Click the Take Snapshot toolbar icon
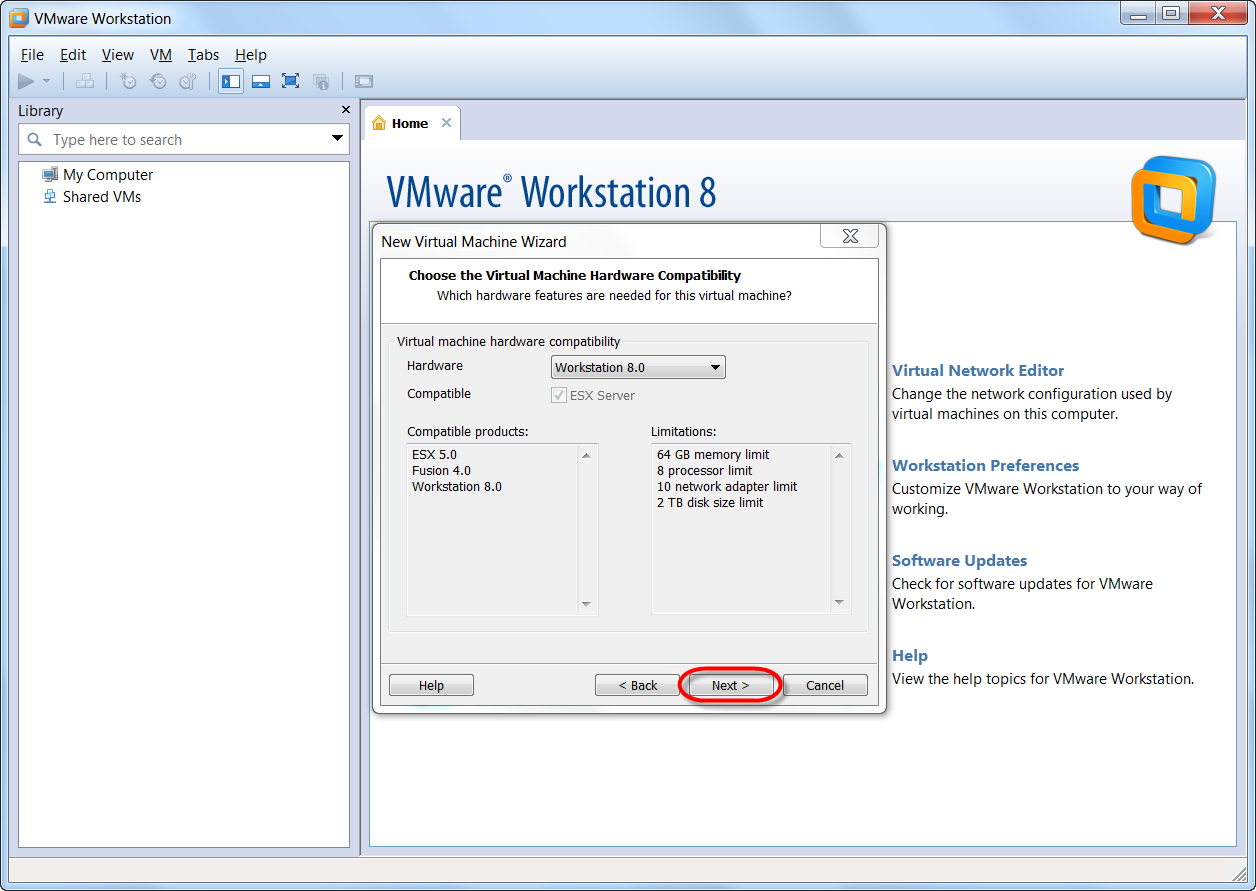This screenshot has width=1256, height=891. [128, 81]
